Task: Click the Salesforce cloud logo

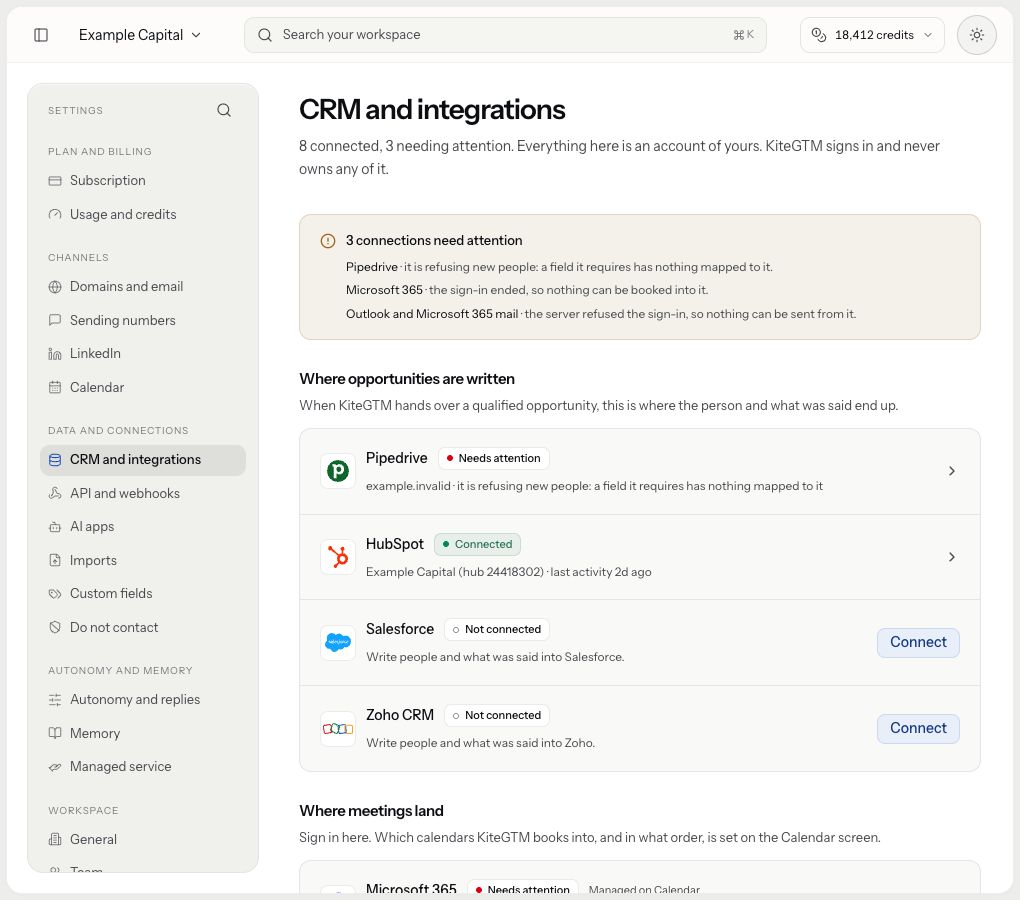Action: point(338,642)
